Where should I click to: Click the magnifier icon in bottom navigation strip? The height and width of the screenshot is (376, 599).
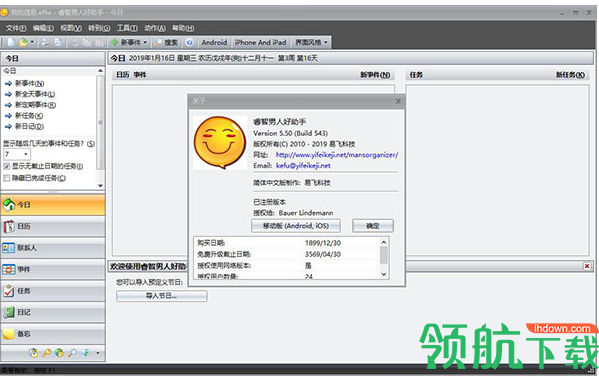pyautogui.click(x=72, y=353)
